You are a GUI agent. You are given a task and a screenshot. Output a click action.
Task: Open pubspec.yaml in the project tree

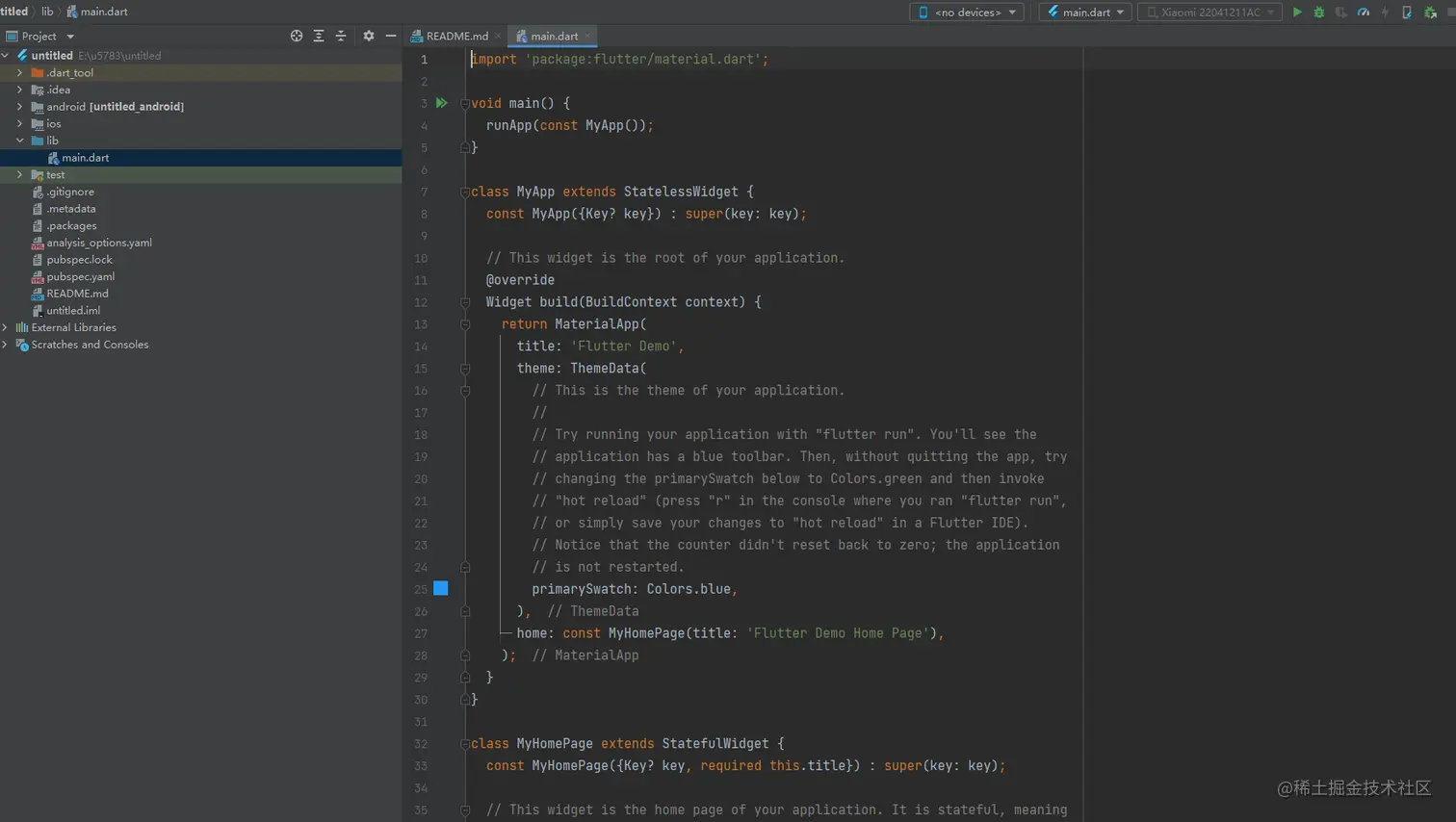tap(80, 277)
